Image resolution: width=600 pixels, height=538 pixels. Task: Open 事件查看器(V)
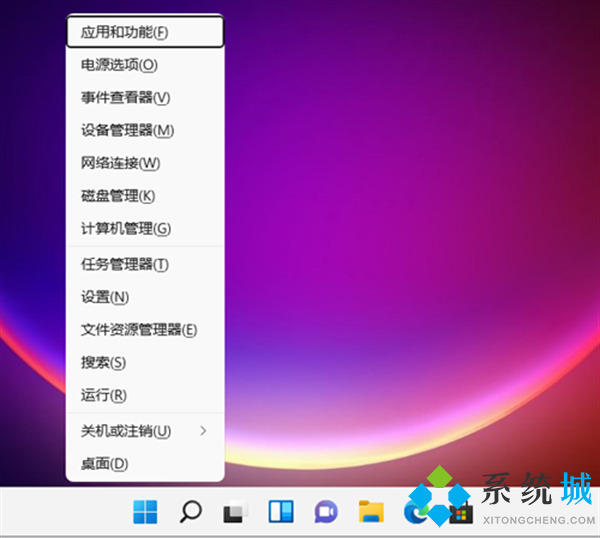[145, 98]
